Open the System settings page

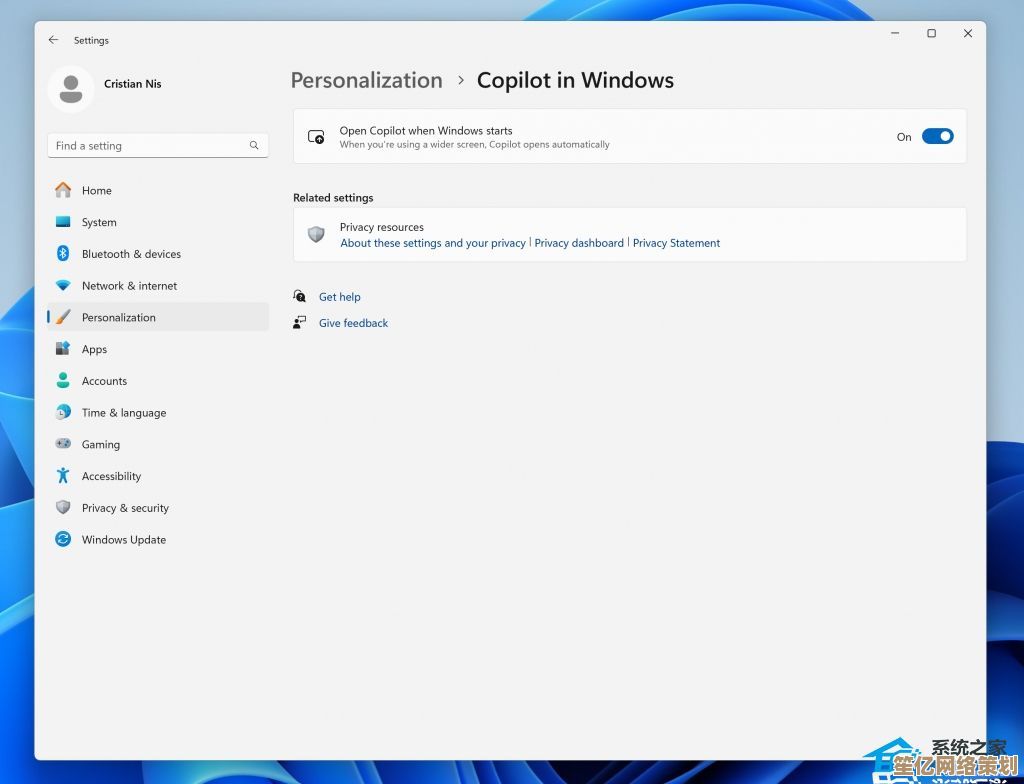click(x=158, y=222)
